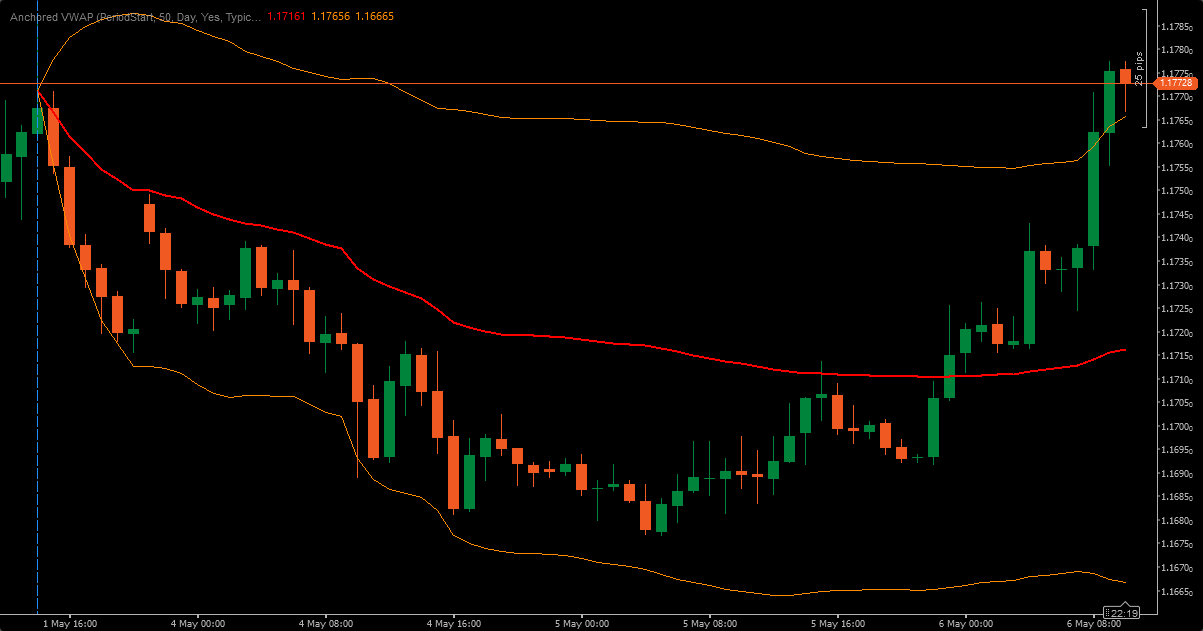Click the lower band value 1.16665
Viewport: 1203px width, 631px height.
[375, 17]
